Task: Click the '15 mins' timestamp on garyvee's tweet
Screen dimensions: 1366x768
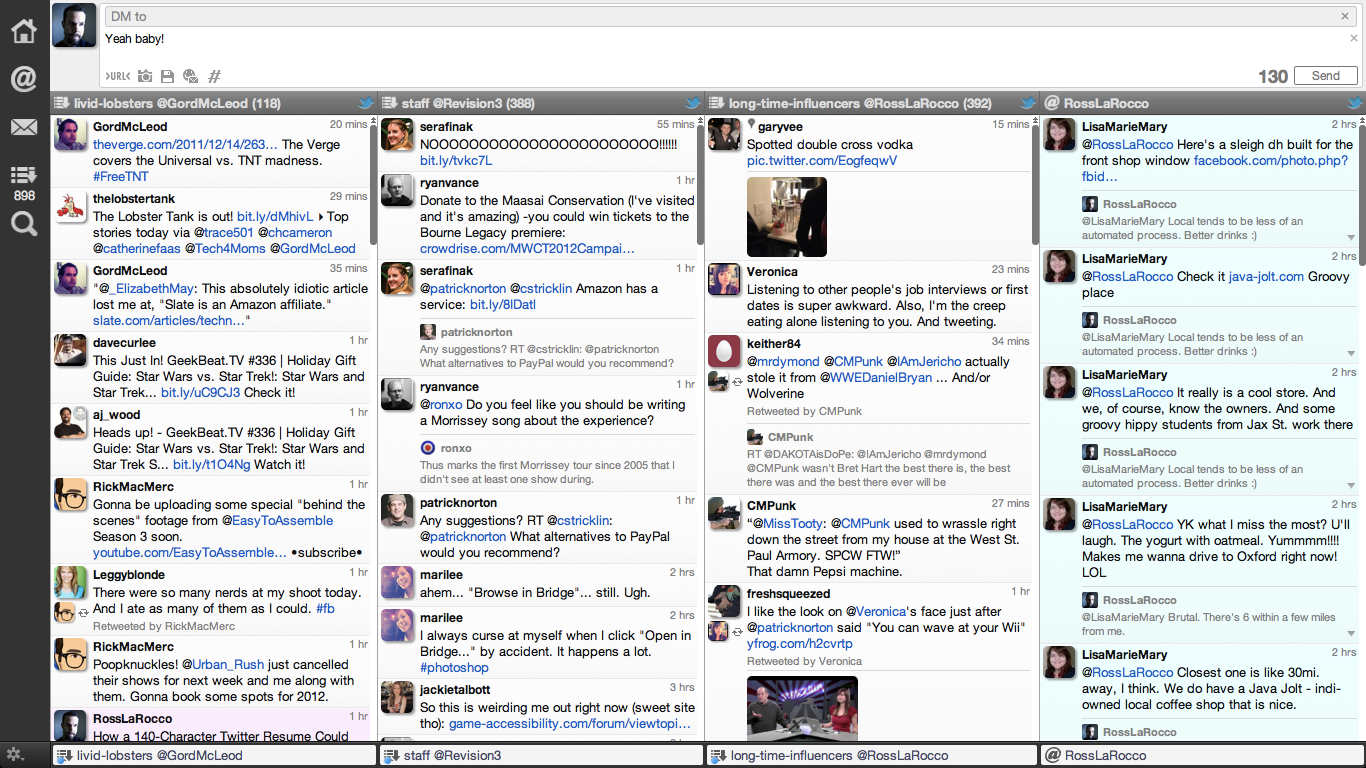Action: click(x=1011, y=125)
